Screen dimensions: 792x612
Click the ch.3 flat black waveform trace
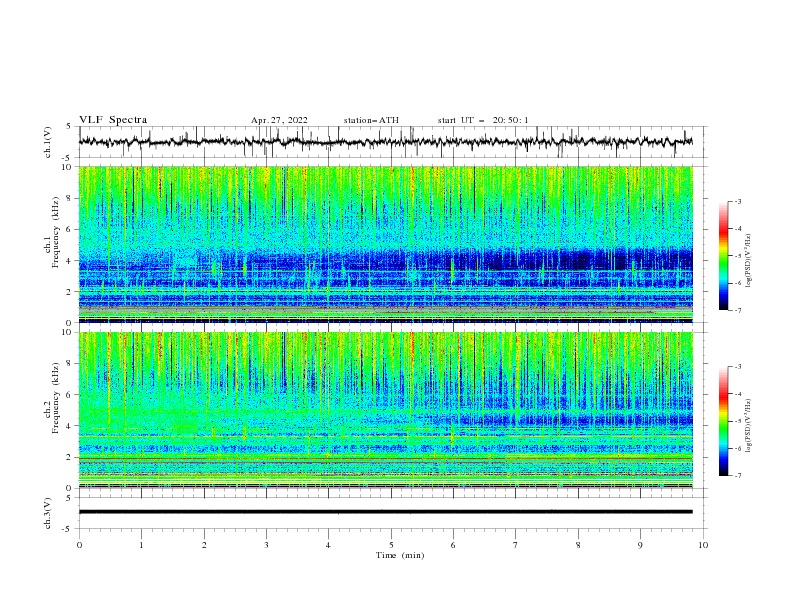pos(385,512)
